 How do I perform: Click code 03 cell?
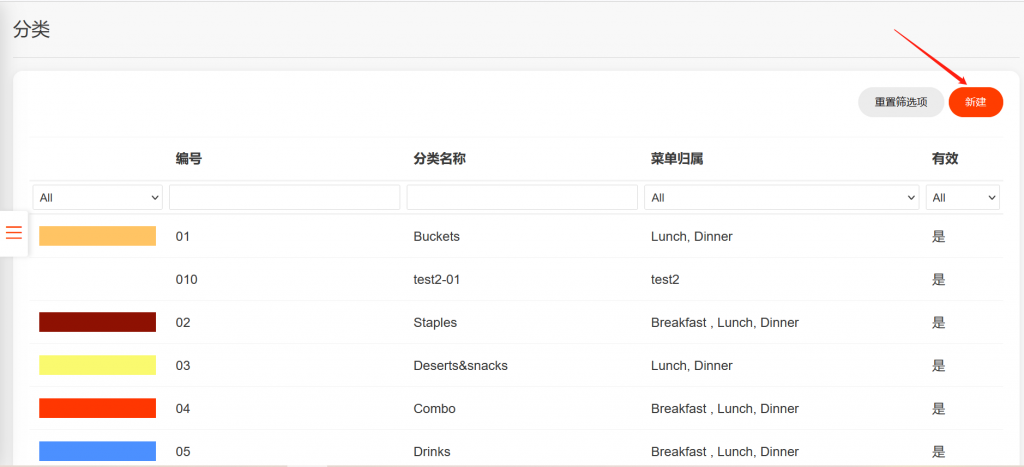(183, 366)
